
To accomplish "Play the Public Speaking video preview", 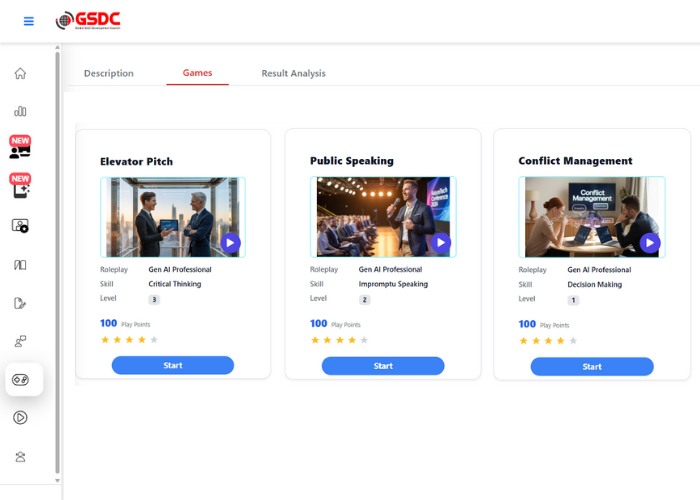I will [440, 242].
